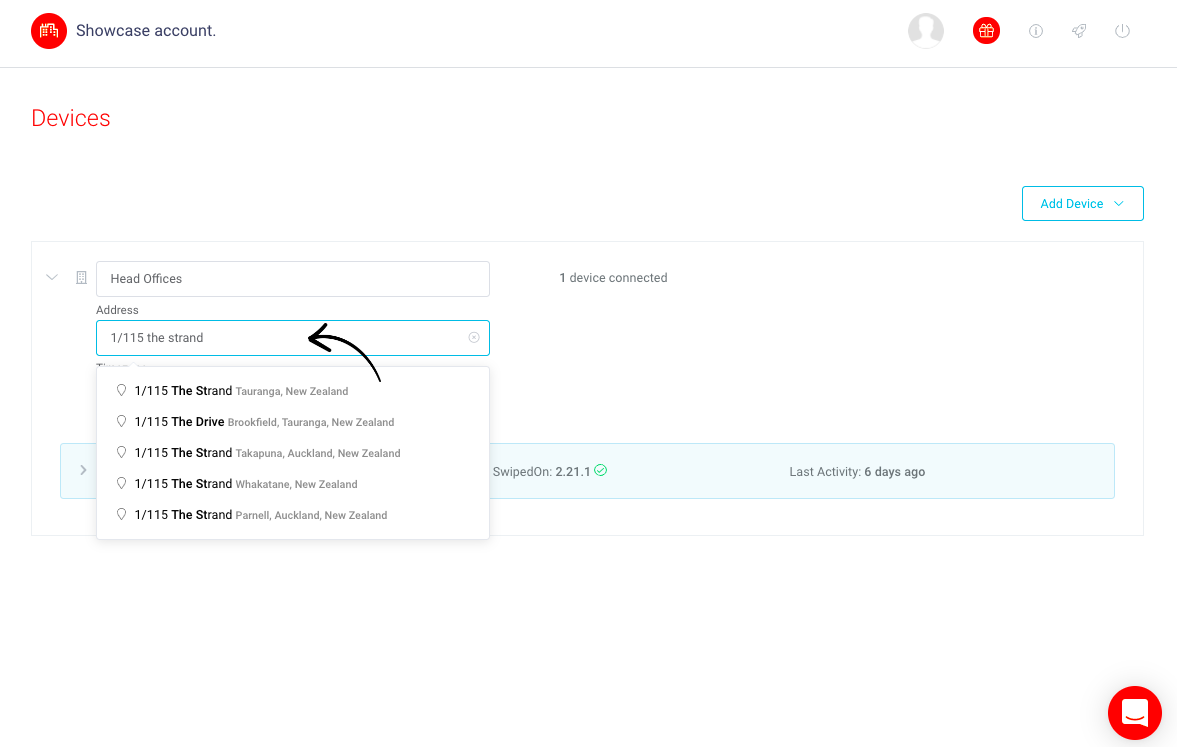Click the green check next to 2.21.1
Screen dimensions: 1177x747
pos(601,471)
